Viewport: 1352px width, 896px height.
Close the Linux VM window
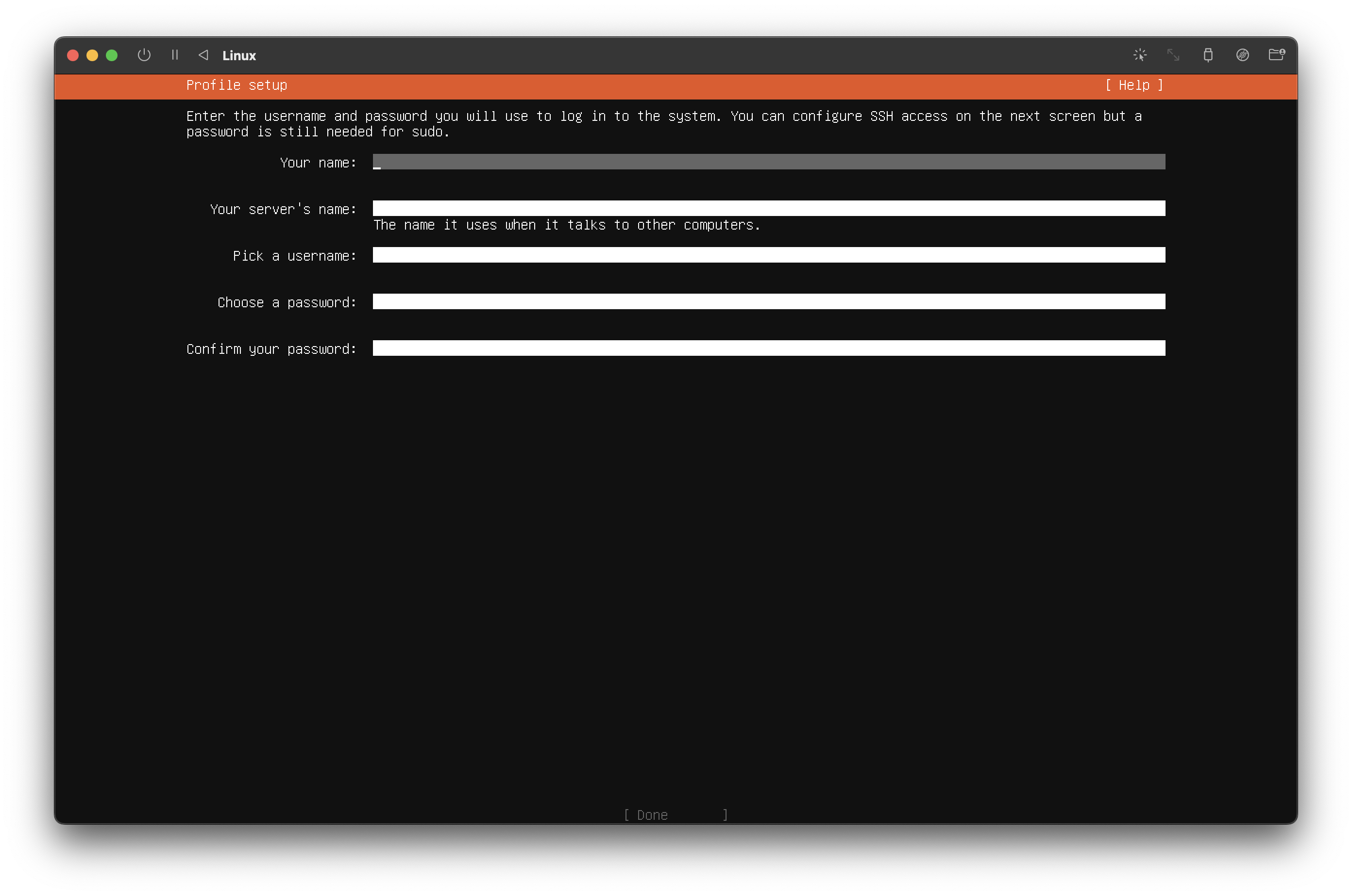[x=73, y=55]
